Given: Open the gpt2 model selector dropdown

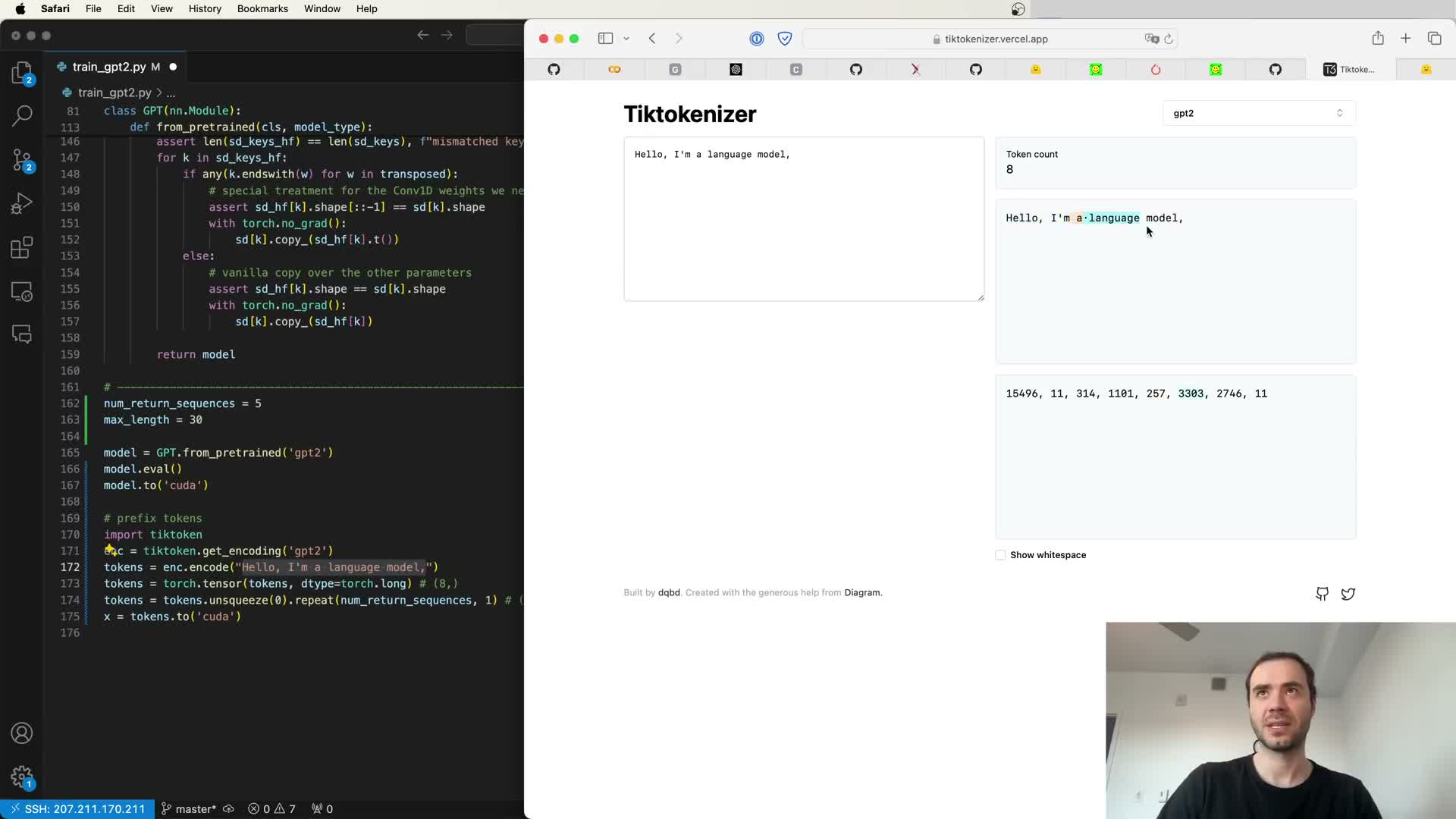Looking at the screenshot, I should [1258, 113].
